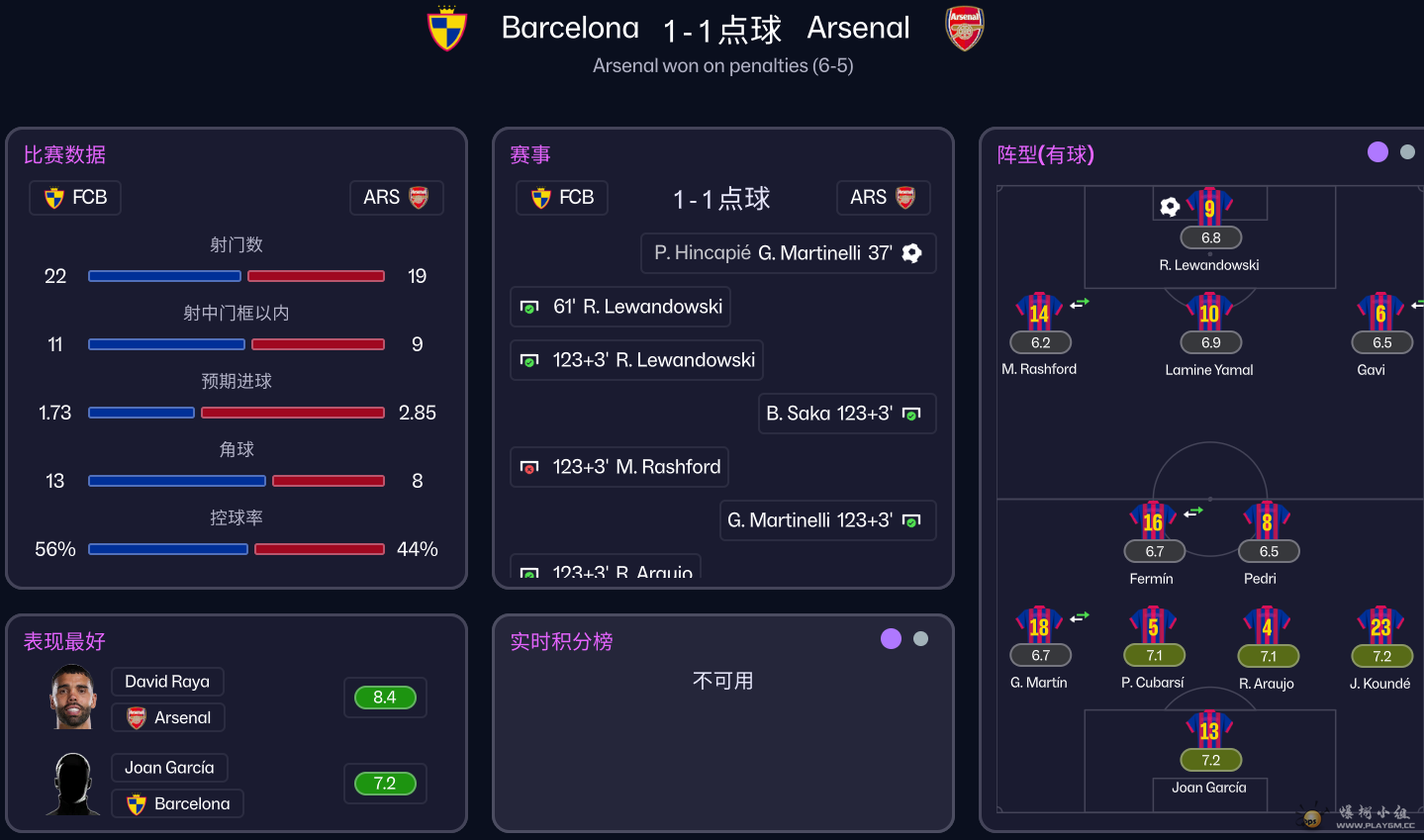1424x840 pixels.
Task: Click goalkeeper Joan García's shirt icon
Action: click(1209, 730)
